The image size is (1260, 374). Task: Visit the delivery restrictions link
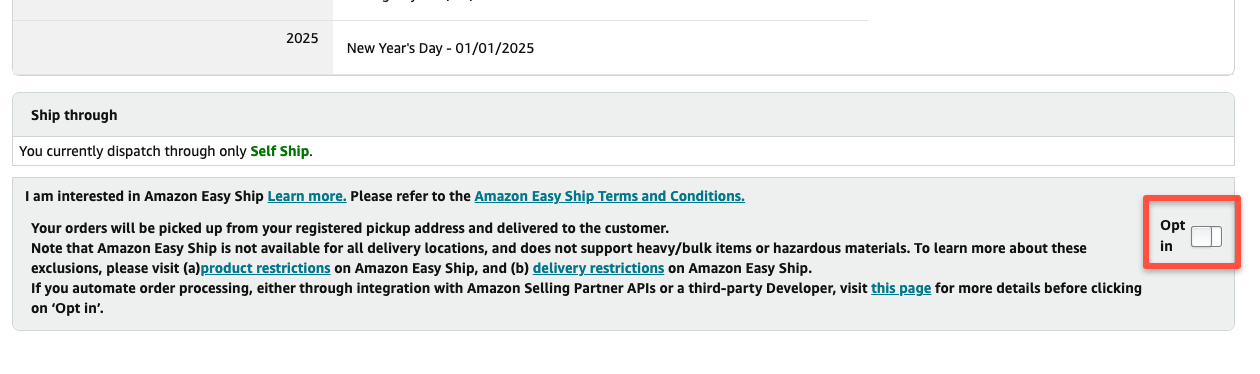pos(598,268)
